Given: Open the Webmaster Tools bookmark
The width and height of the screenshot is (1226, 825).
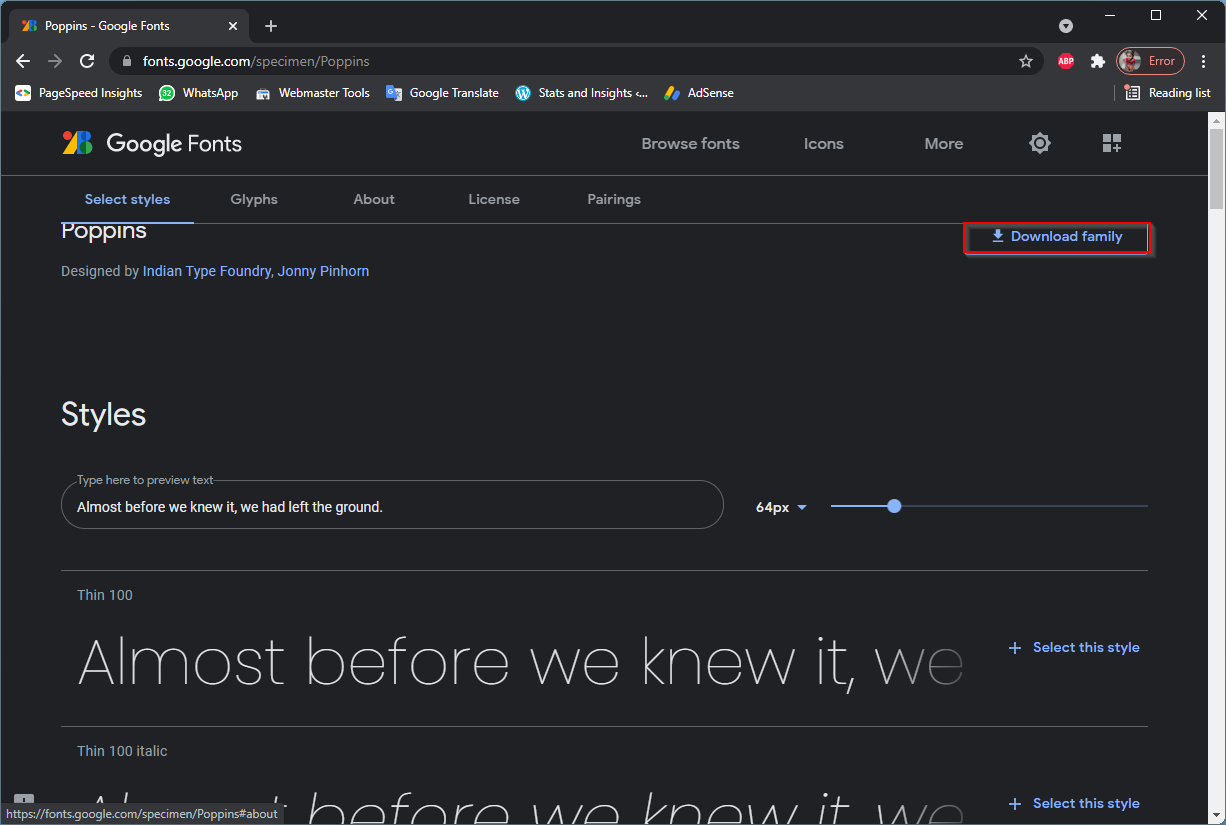Looking at the screenshot, I should (x=312, y=93).
